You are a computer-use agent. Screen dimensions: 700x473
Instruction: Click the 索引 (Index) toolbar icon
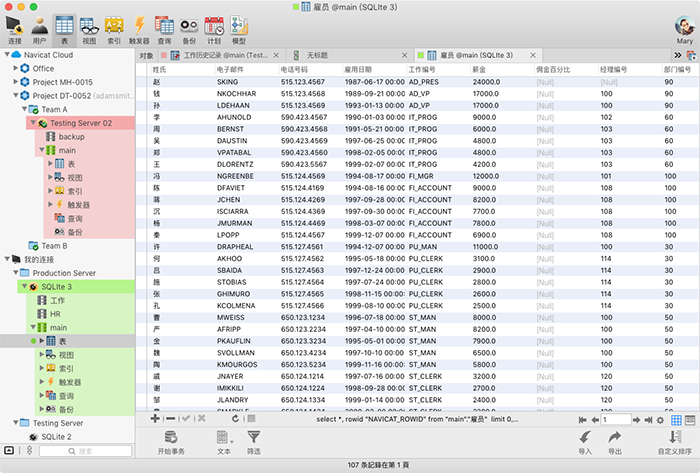pos(114,30)
